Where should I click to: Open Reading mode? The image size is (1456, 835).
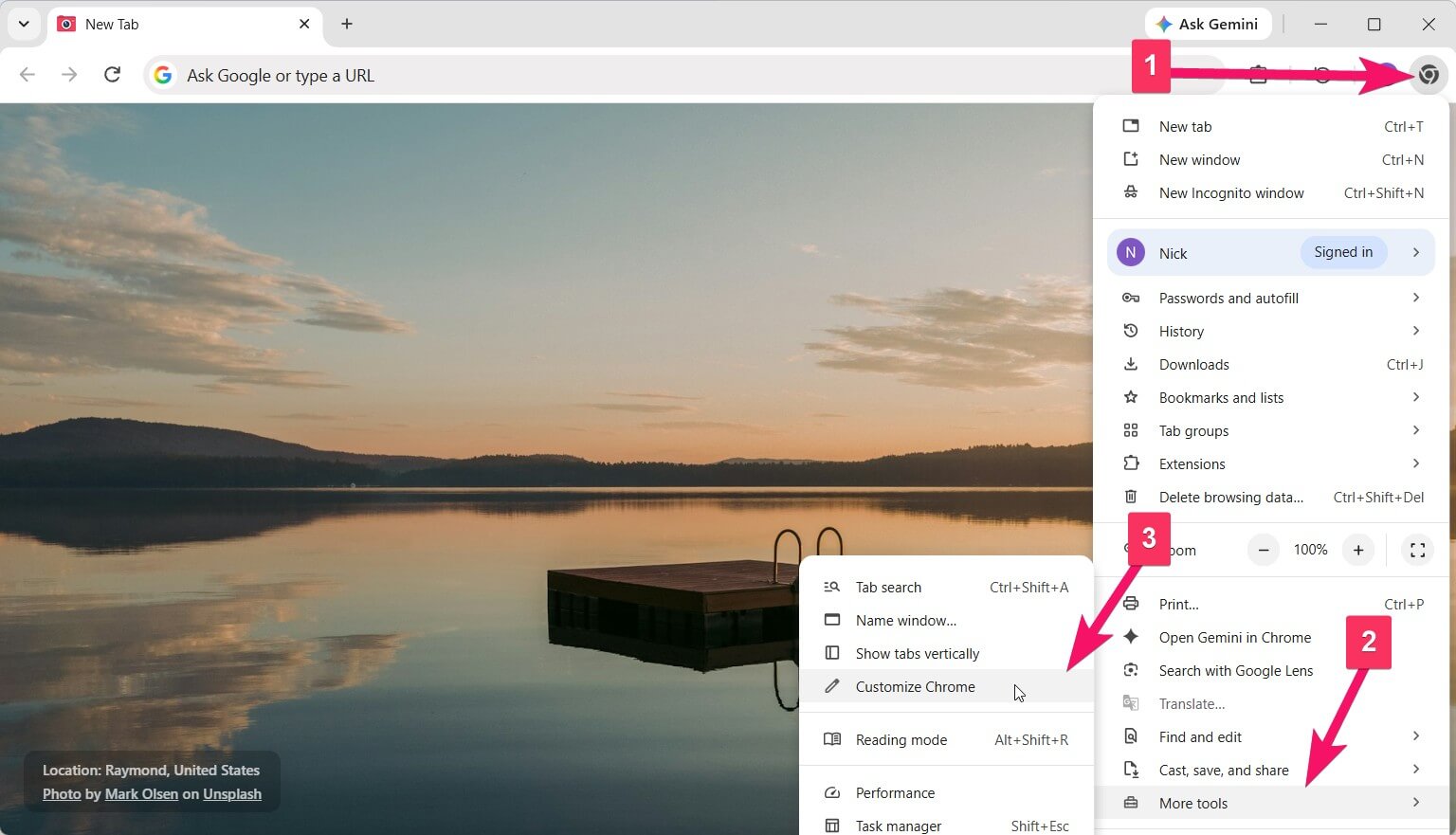point(946,740)
